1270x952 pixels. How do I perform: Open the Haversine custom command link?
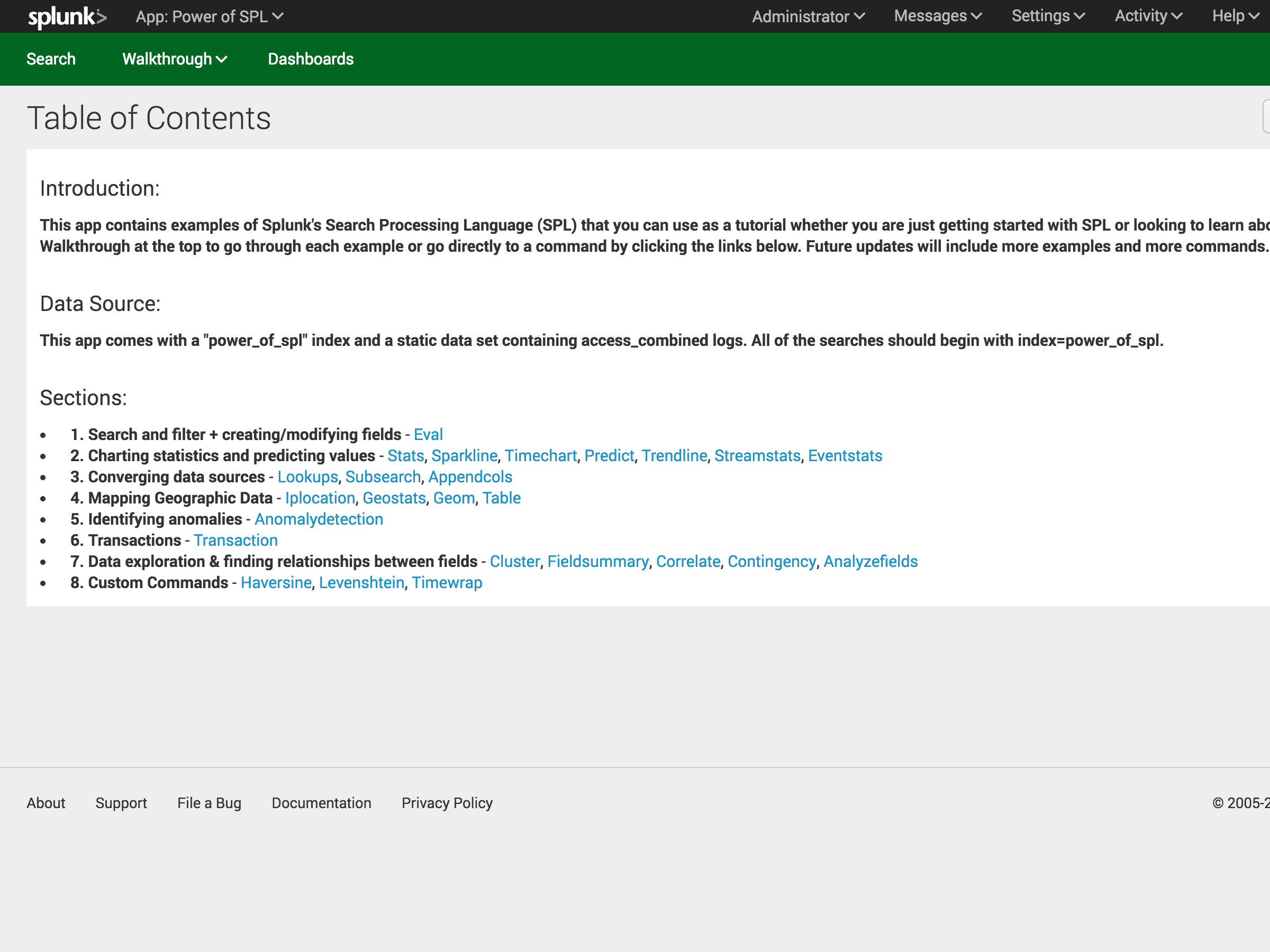point(276,582)
